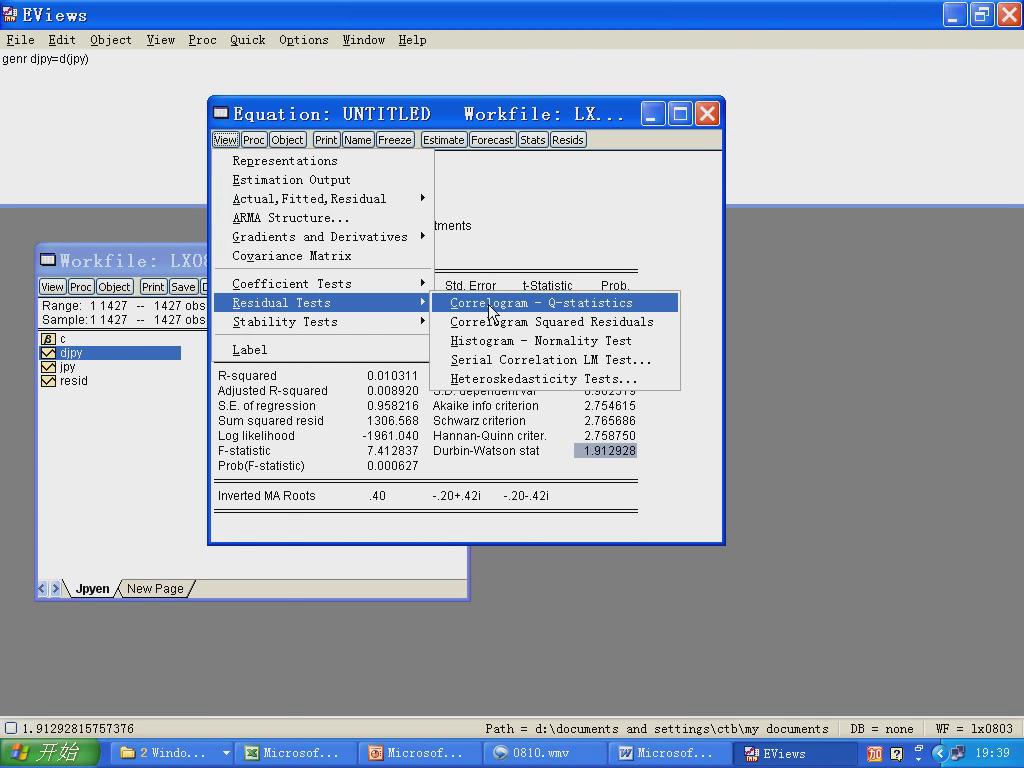This screenshot has width=1024, height=768.
Task: Choose Correlogram Squared Residuals
Action: 554,321
